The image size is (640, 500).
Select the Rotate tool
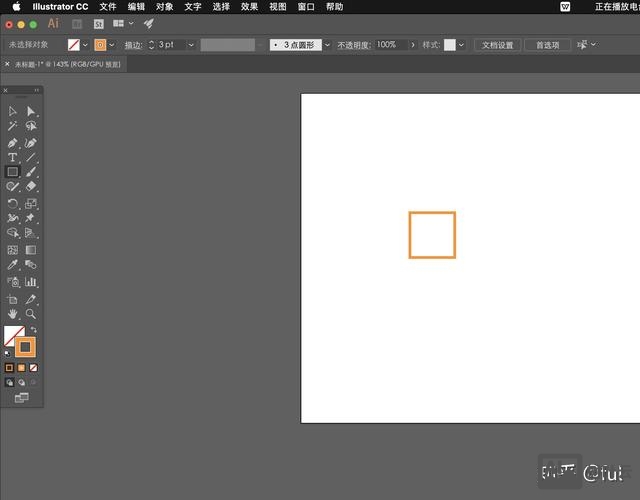pyautogui.click(x=13, y=203)
